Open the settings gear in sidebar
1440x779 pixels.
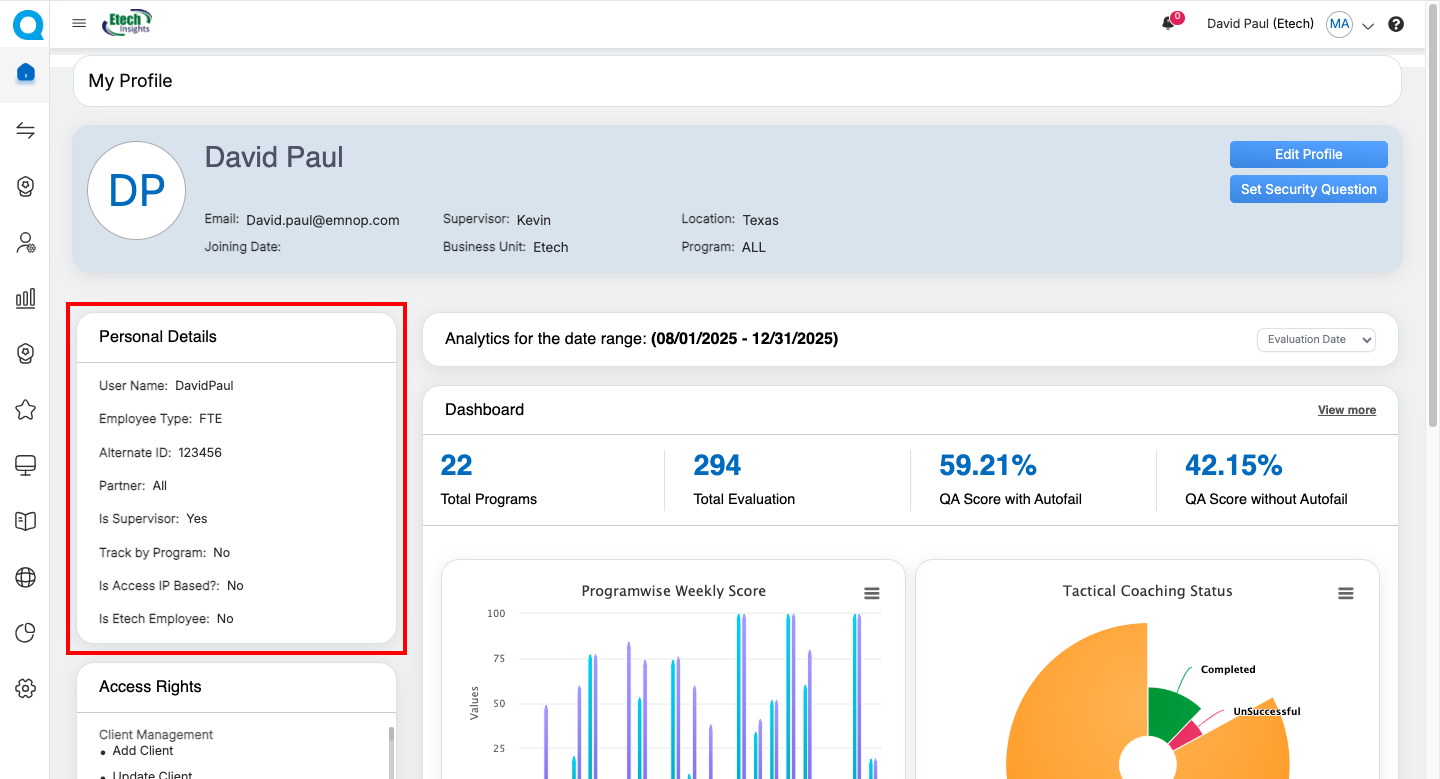pyautogui.click(x=26, y=688)
